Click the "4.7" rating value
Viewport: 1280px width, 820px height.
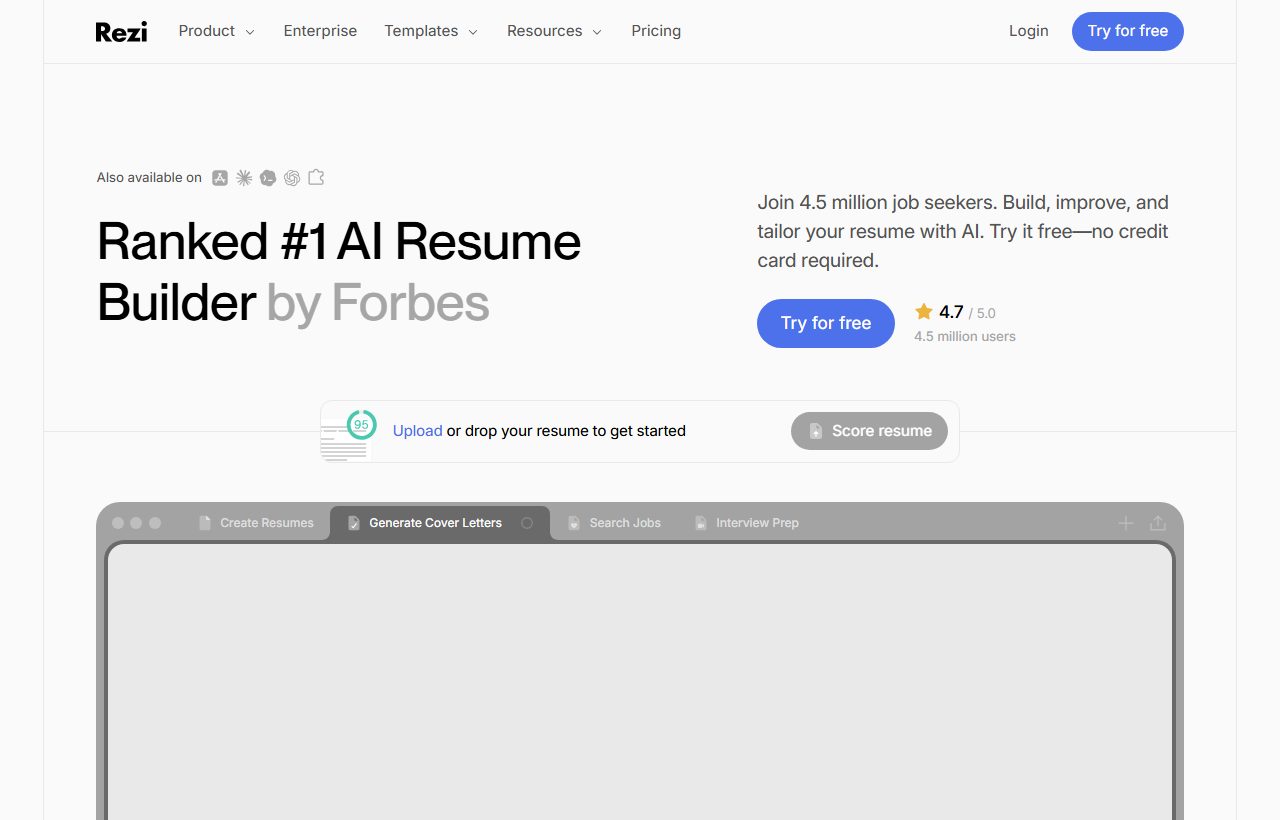coord(951,312)
